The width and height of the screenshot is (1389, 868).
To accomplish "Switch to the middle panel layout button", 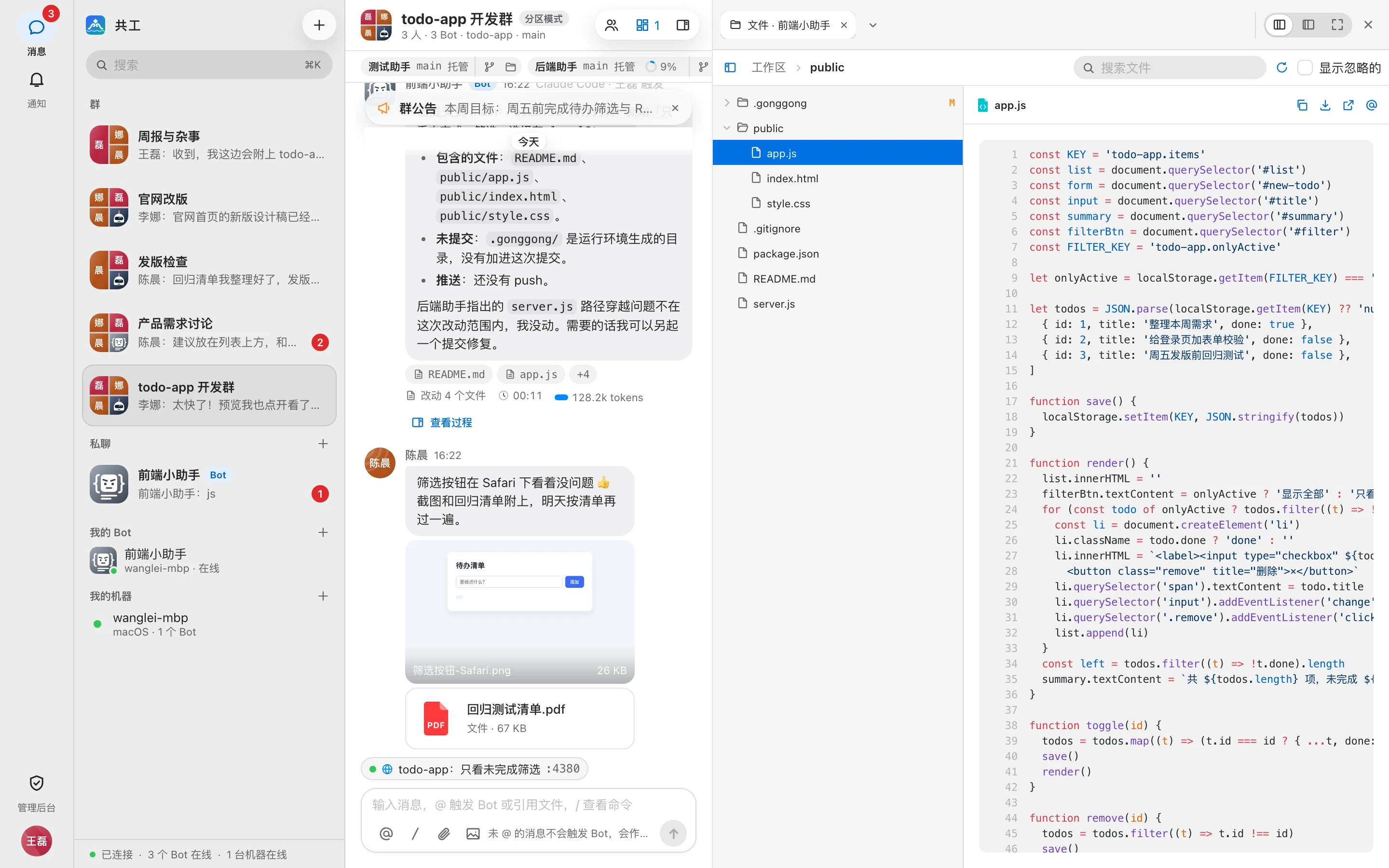I will (1308, 25).
